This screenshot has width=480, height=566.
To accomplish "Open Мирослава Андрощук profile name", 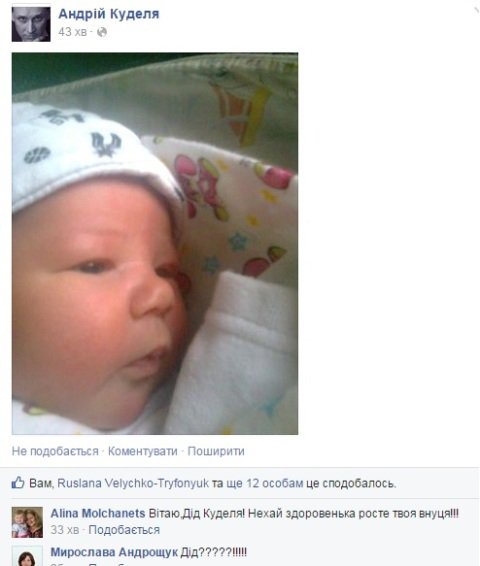I will (x=114, y=552).
